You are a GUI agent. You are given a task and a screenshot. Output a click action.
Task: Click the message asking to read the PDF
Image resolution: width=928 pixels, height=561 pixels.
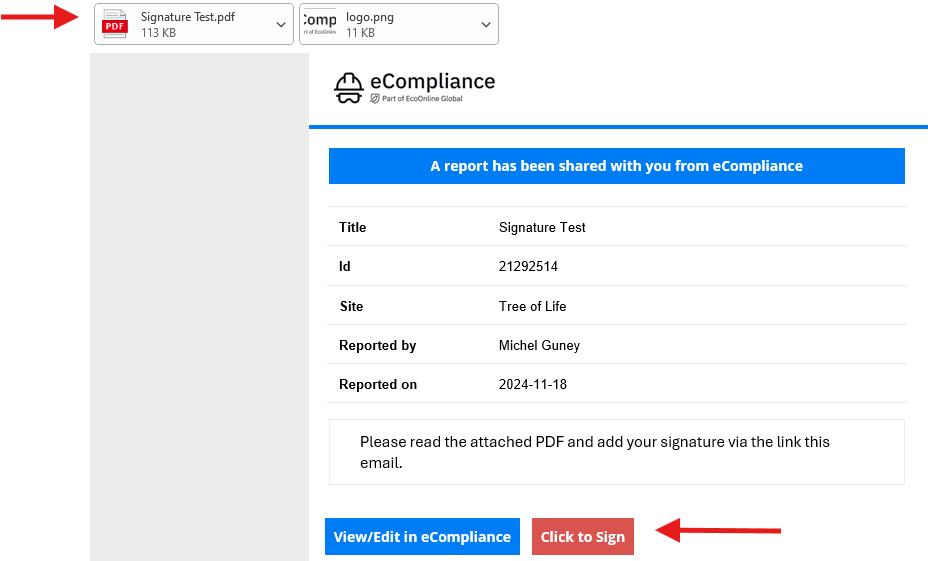(x=595, y=452)
